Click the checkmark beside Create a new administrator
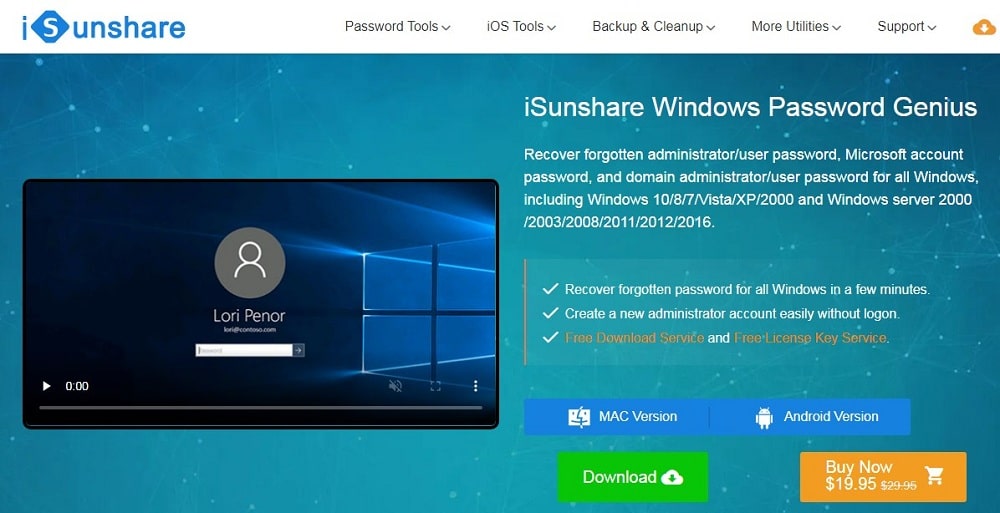The height and width of the screenshot is (513, 1000). 550,313
